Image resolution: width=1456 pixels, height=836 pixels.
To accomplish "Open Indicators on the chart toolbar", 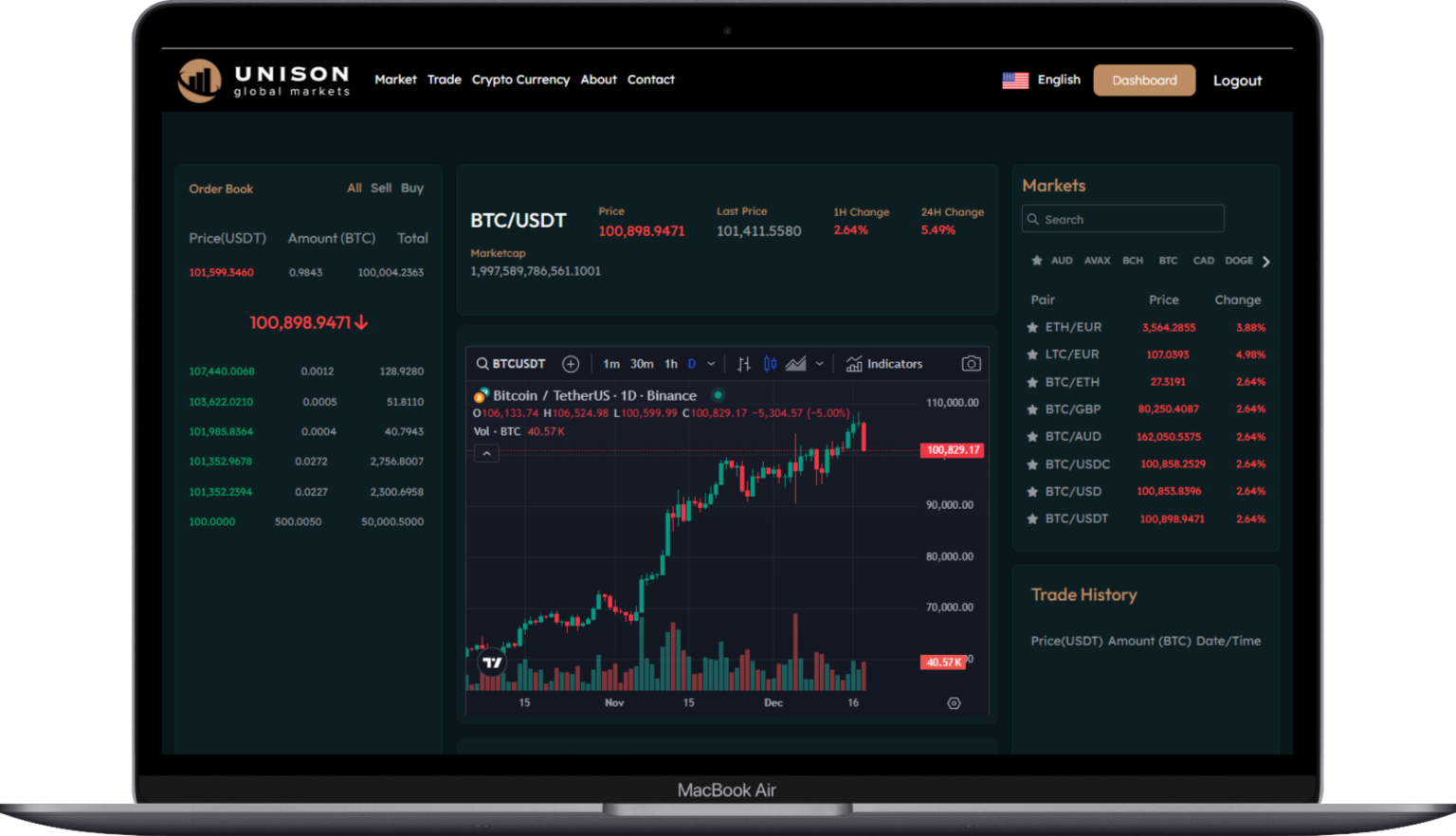I will coord(883,364).
